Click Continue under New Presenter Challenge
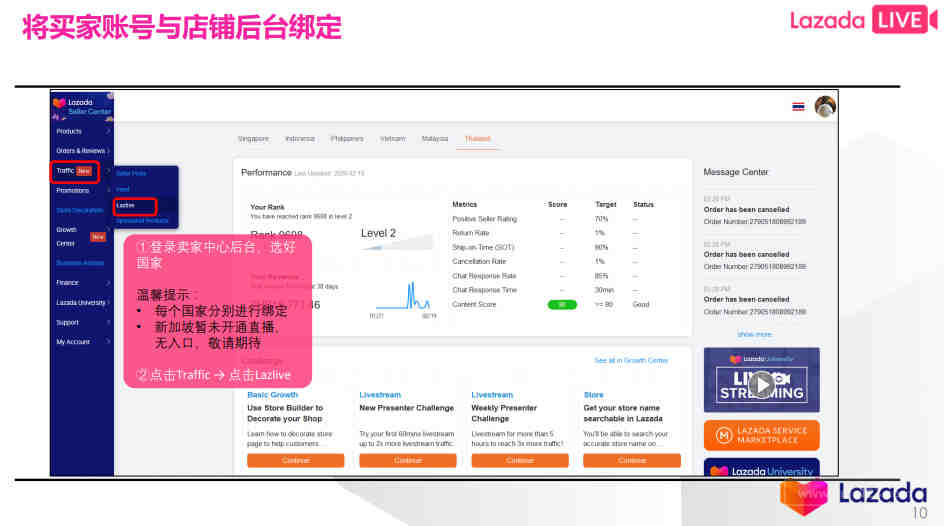The height and width of the screenshot is (526, 944). (408, 460)
